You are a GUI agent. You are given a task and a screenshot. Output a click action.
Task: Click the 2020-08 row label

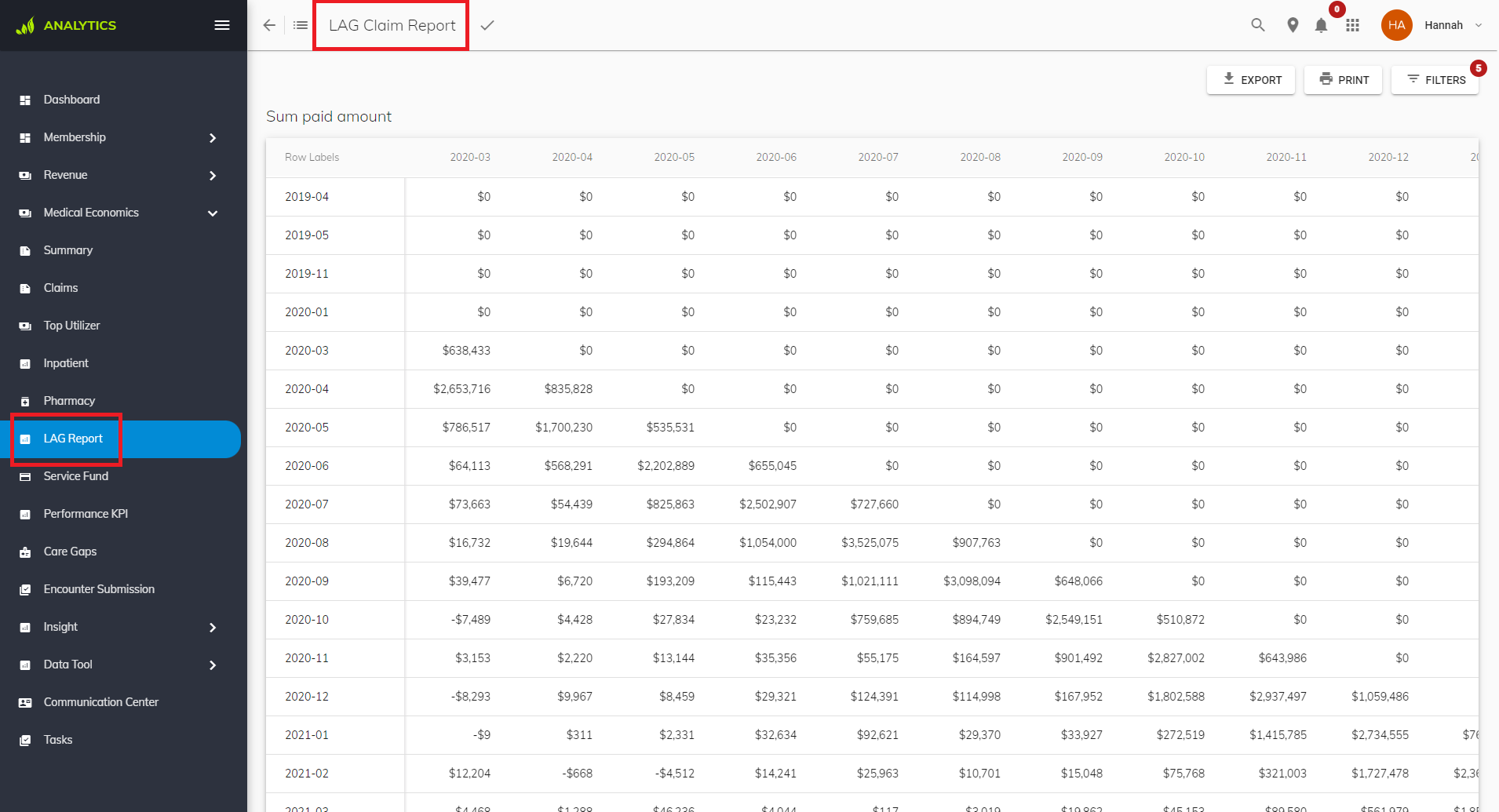click(307, 543)
